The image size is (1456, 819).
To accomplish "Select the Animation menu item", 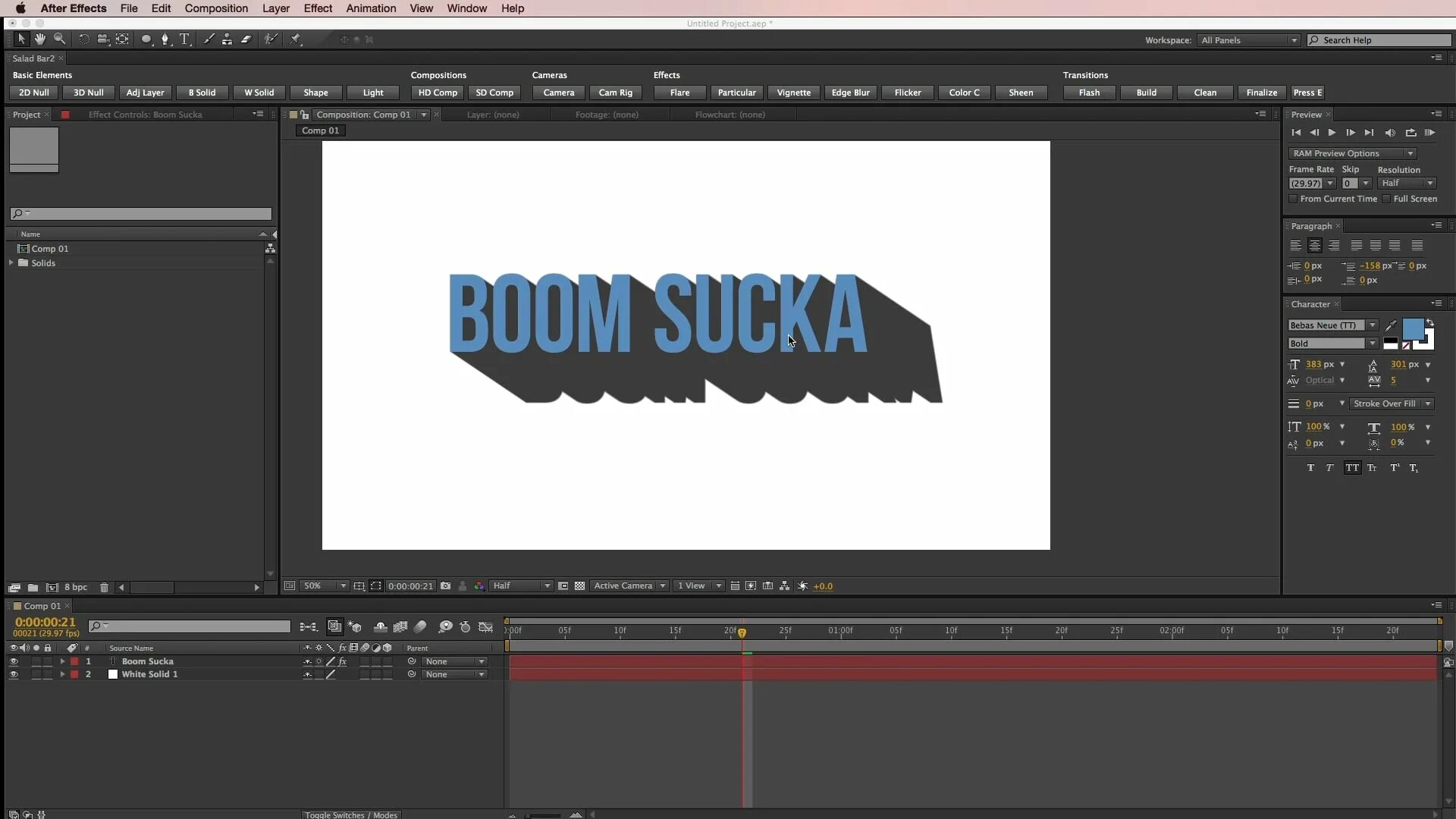I will point(371,8).
